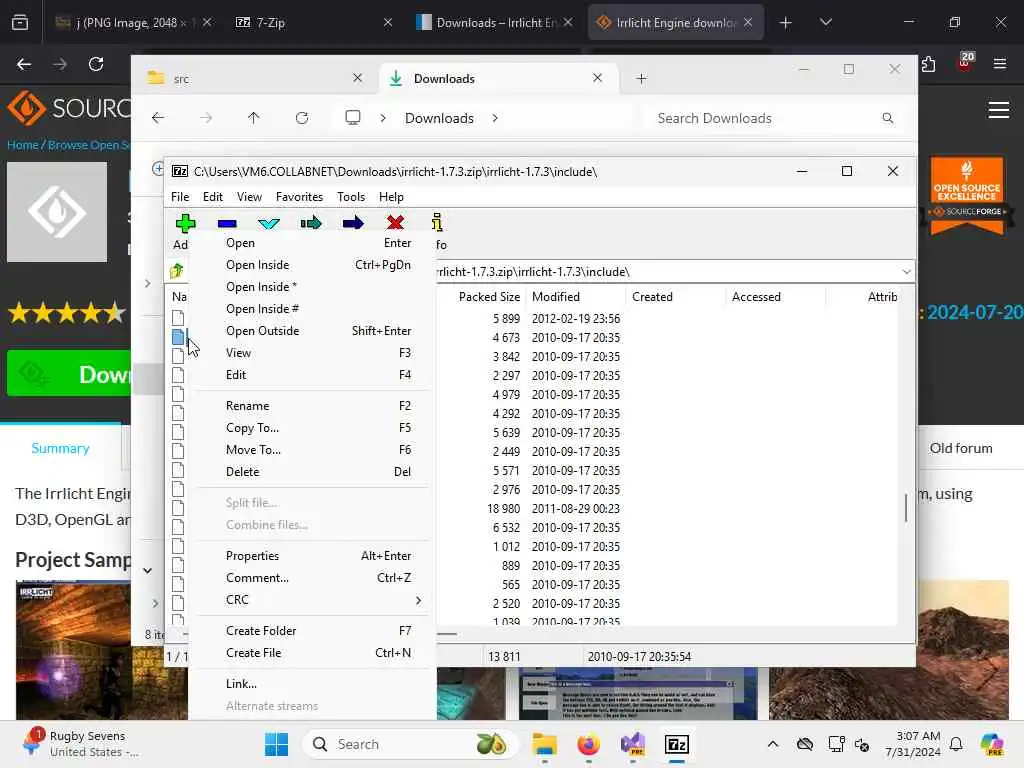Image resolution: width=1024 pixels, height=768 pixels.
Task: Open 7-Zip File menu
Action: [x=180, y=197]
